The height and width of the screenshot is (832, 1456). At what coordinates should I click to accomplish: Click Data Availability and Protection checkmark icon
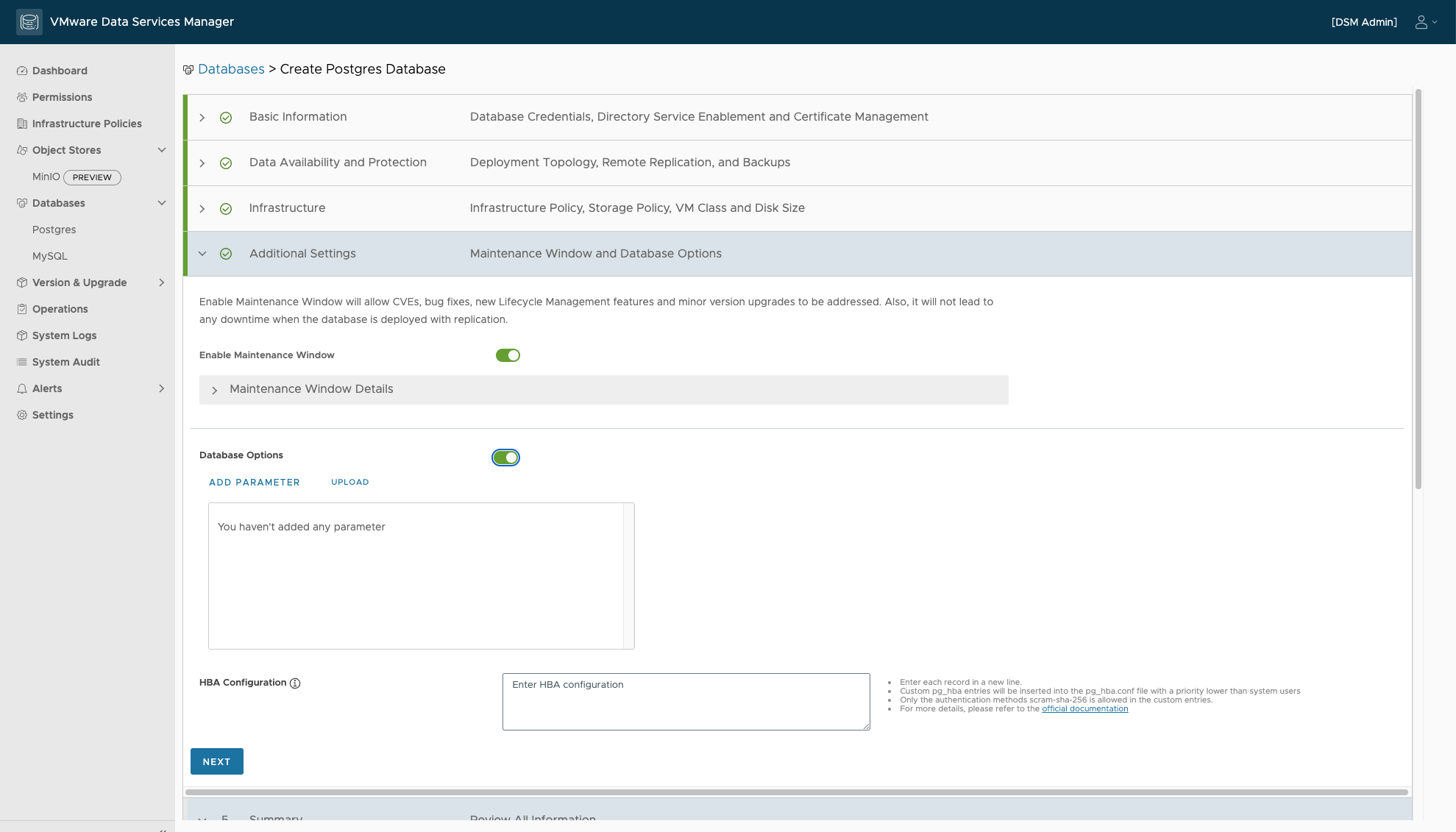point(226,163)
